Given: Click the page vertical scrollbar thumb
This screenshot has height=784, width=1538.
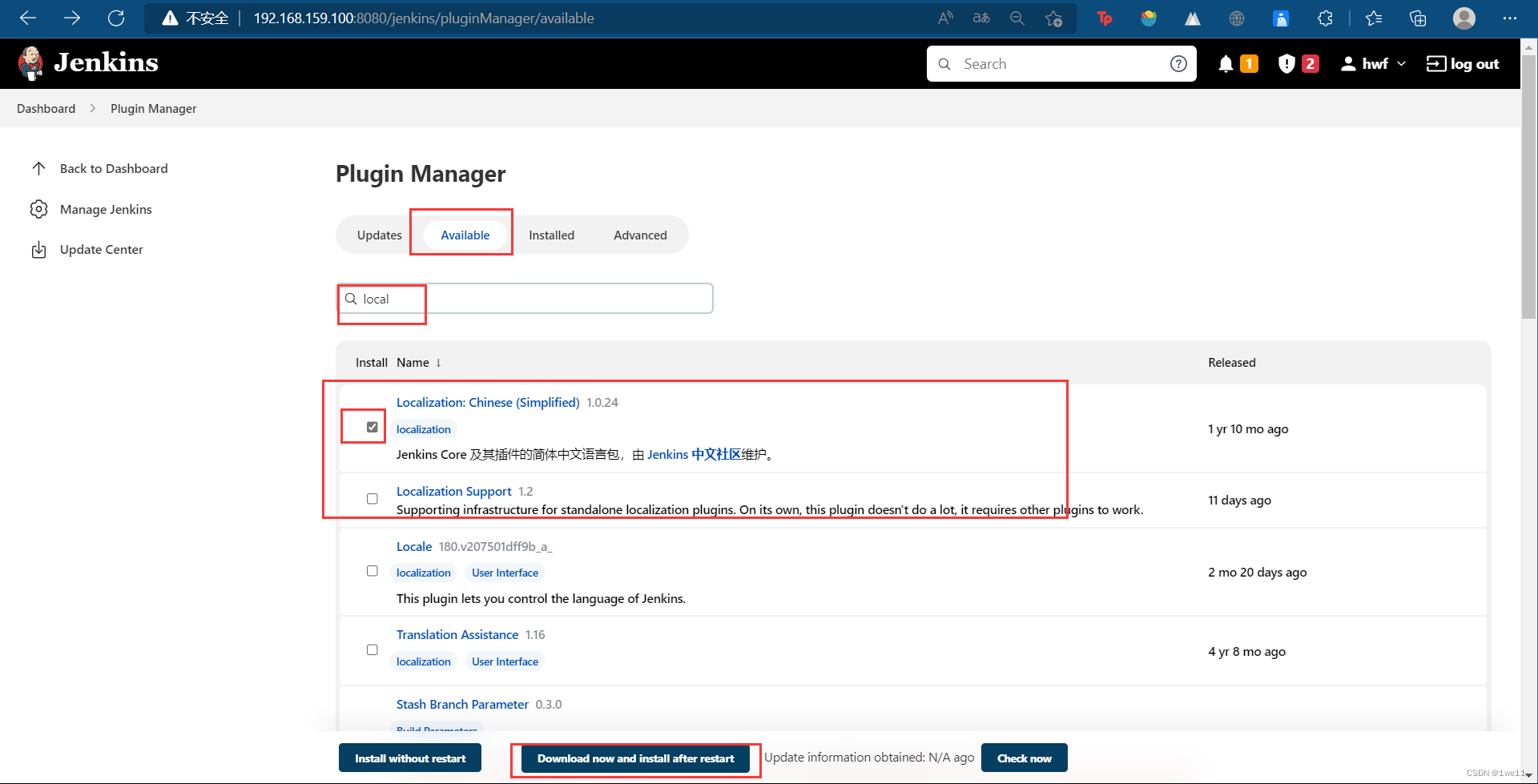Looking at the screenshot, I should [1528, 186].
